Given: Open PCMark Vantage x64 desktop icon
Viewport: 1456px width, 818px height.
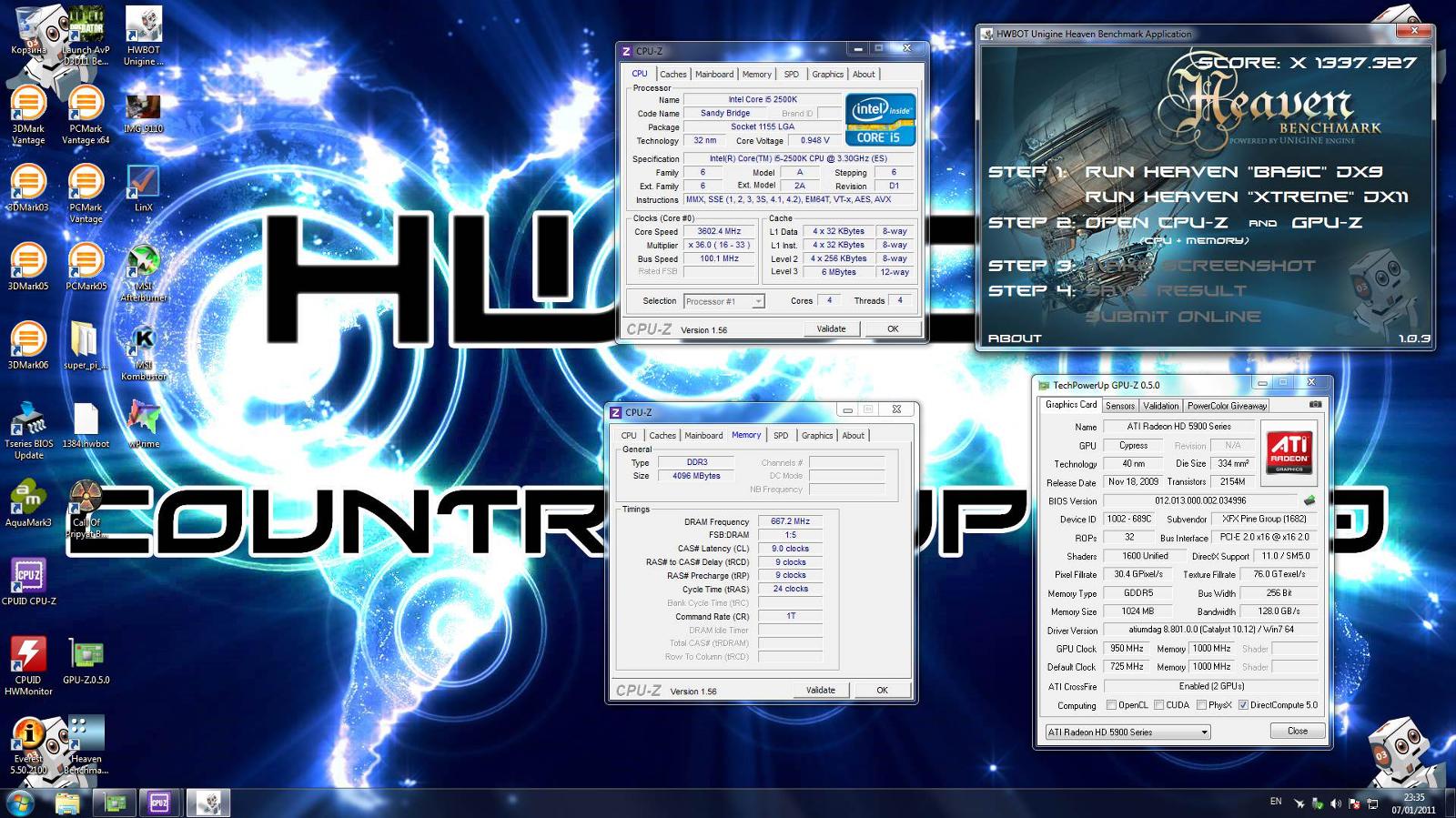Looking at the screenshot, I should [86, 116].
